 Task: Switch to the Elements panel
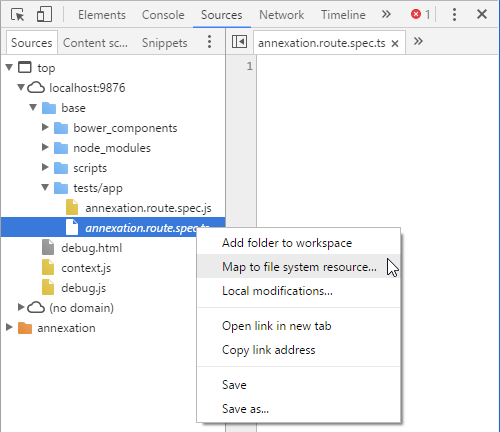point(102,15)
